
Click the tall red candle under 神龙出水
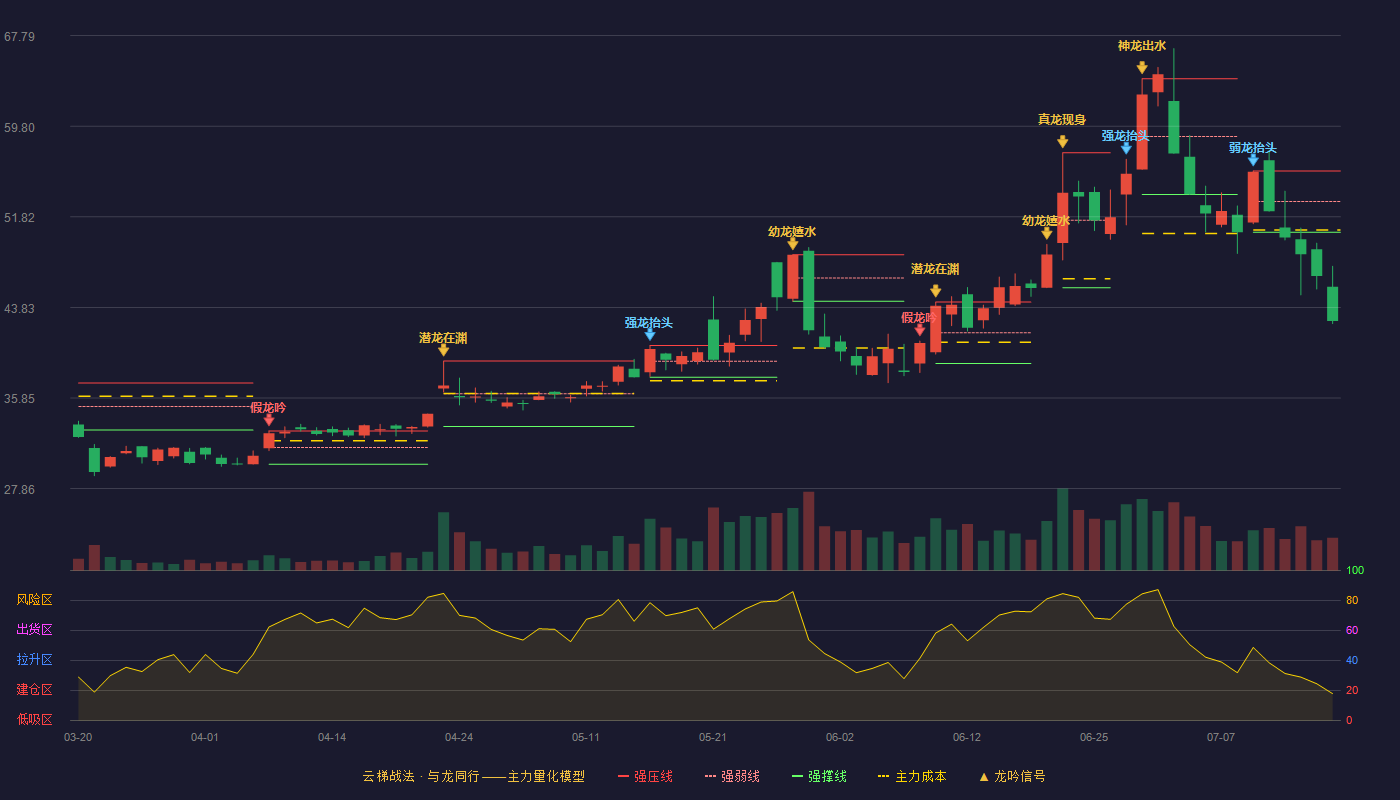1142,132
